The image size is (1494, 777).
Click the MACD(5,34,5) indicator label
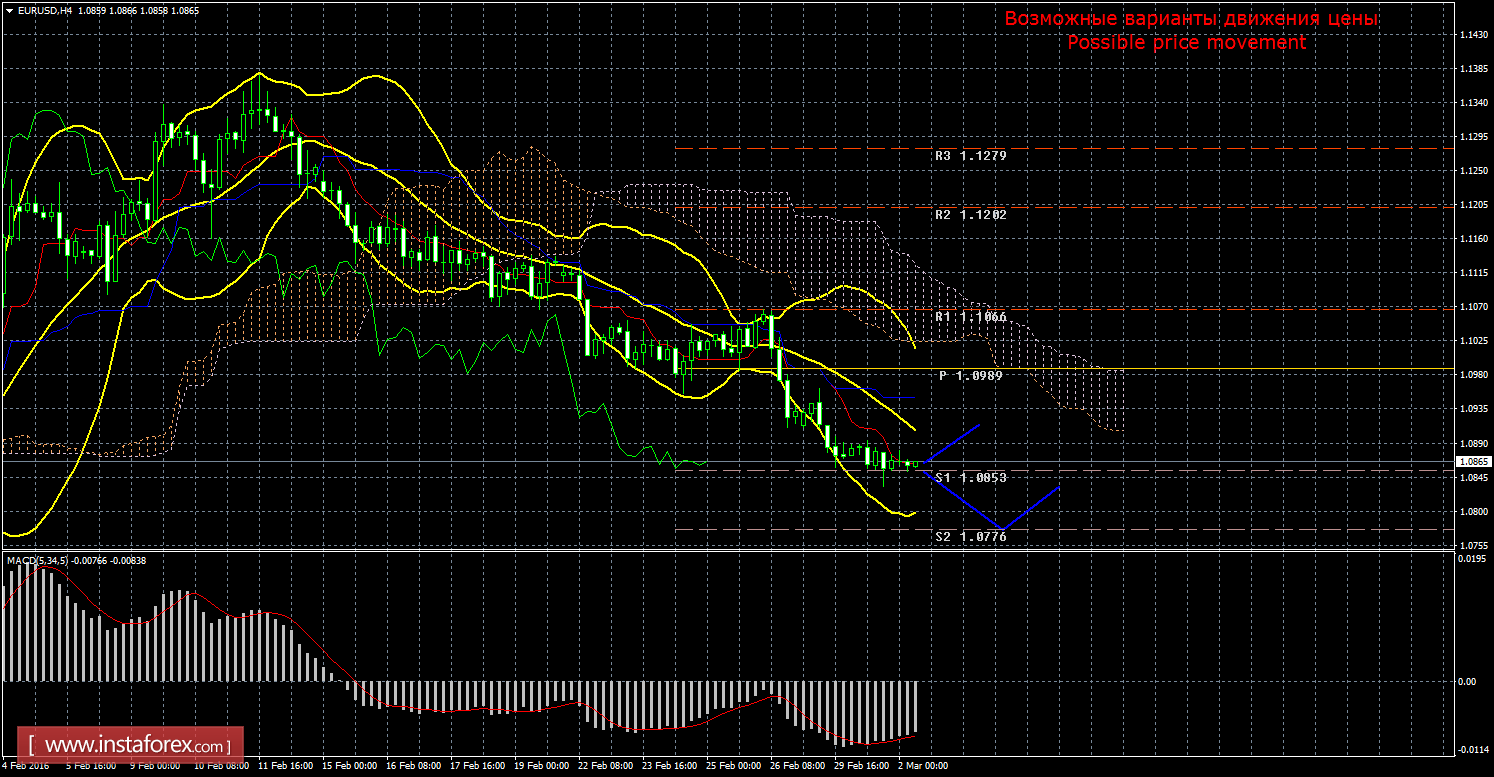coord(37,560)
